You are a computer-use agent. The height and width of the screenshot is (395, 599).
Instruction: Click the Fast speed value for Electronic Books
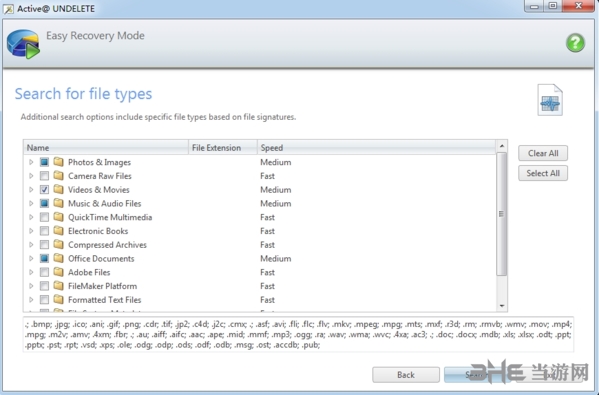(x=267, y=231)
